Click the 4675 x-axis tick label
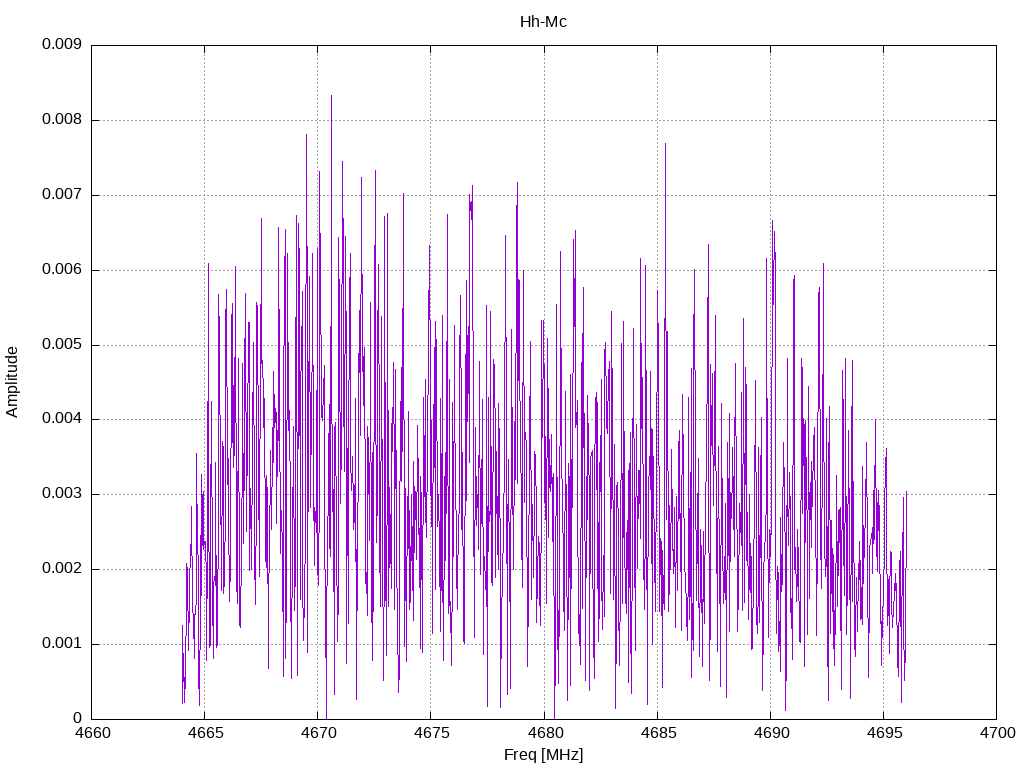This screenshot has height=768, width=1024. [432, 733]
